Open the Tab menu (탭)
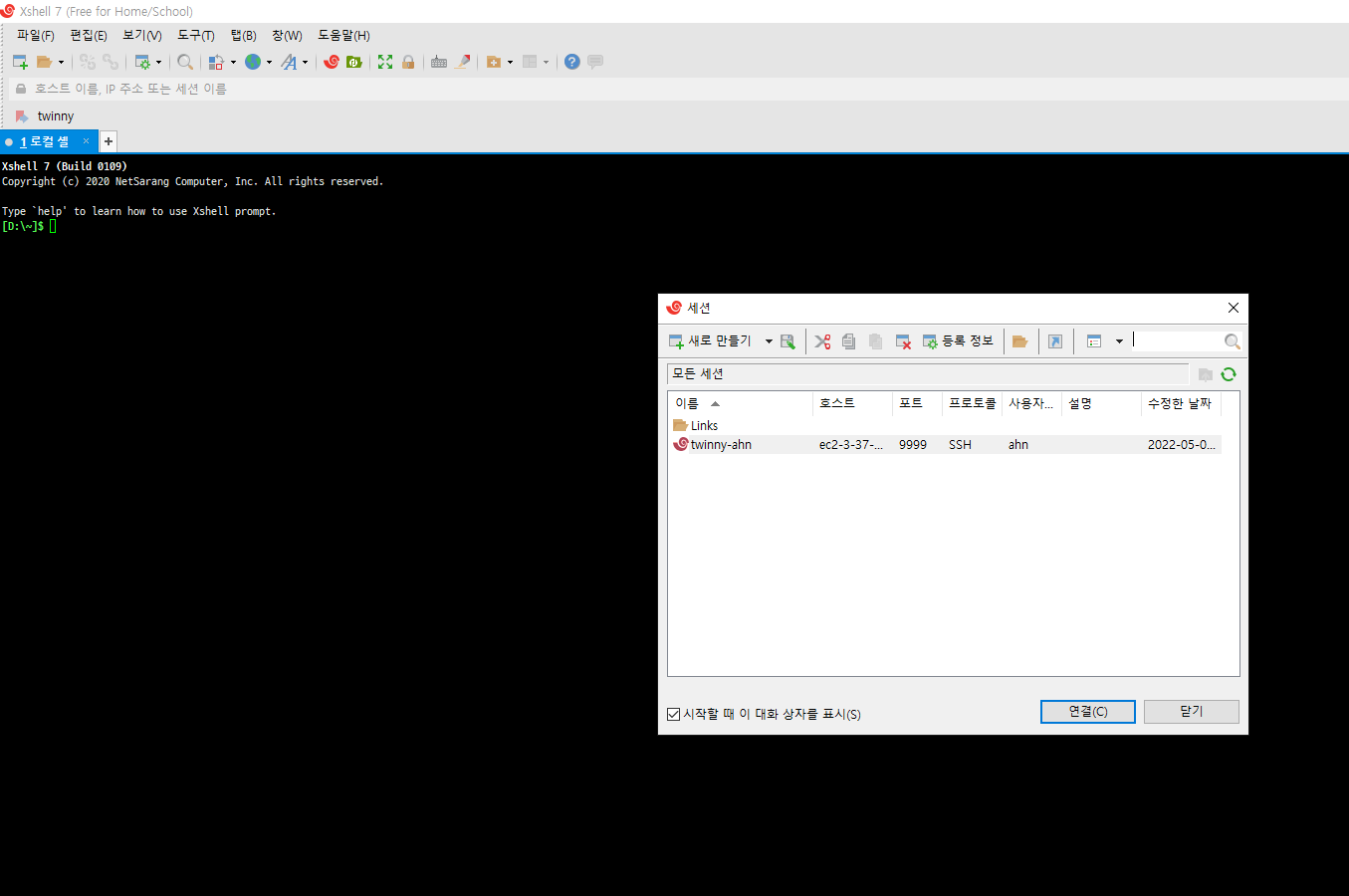The width and height of the screenshot is (1349, 896). [244, 36]
